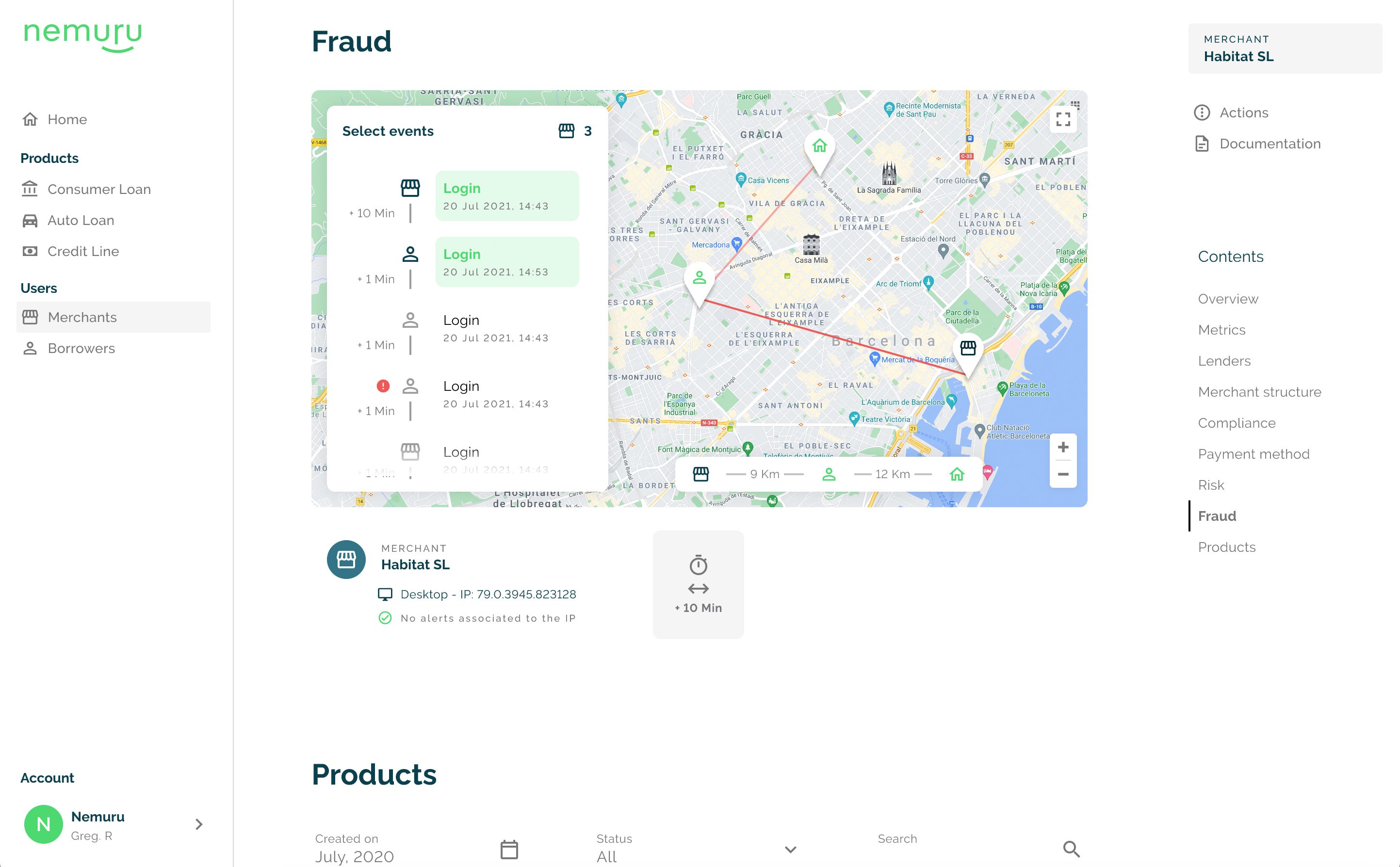Zoom in with the map plus button
This screenshot has height=867, width=1400.
tap(1063, 447)
